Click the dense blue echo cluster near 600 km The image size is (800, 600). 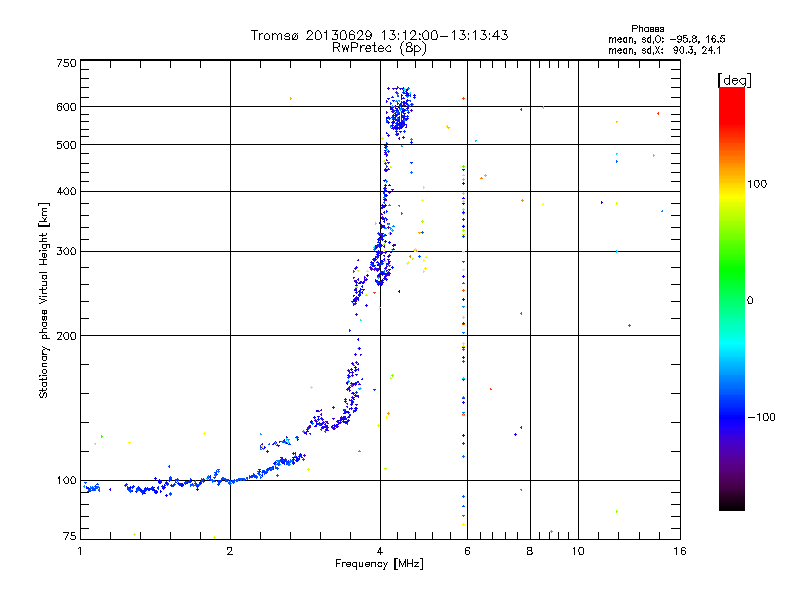[399, 111]
